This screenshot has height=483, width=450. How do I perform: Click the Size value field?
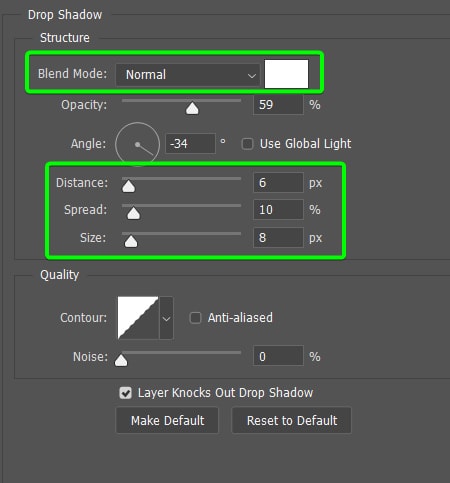pos(278,238)
